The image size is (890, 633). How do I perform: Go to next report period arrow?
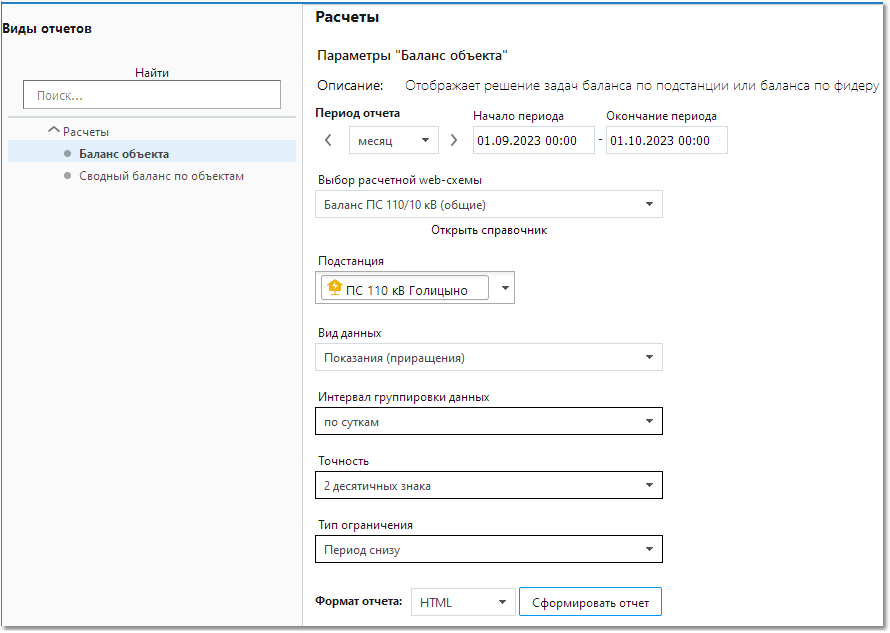tap(454, 140)
